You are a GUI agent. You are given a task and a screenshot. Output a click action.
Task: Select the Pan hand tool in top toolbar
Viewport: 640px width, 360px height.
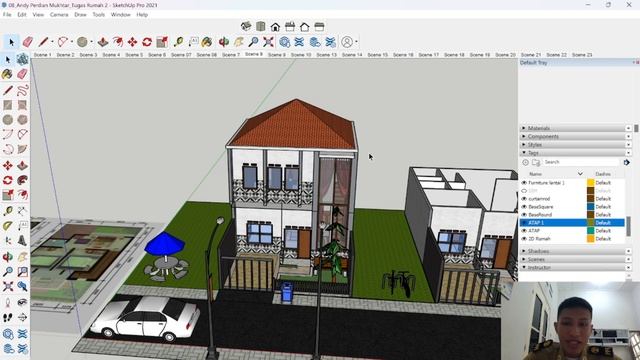tap(239, 42)
